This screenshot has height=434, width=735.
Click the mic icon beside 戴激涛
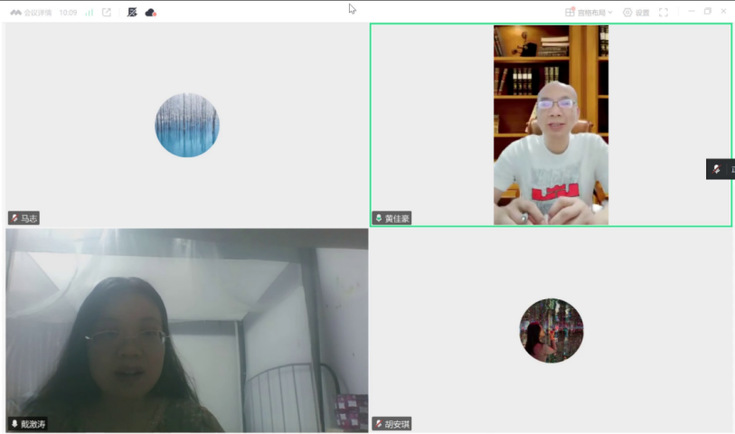(x=14, y=424)
